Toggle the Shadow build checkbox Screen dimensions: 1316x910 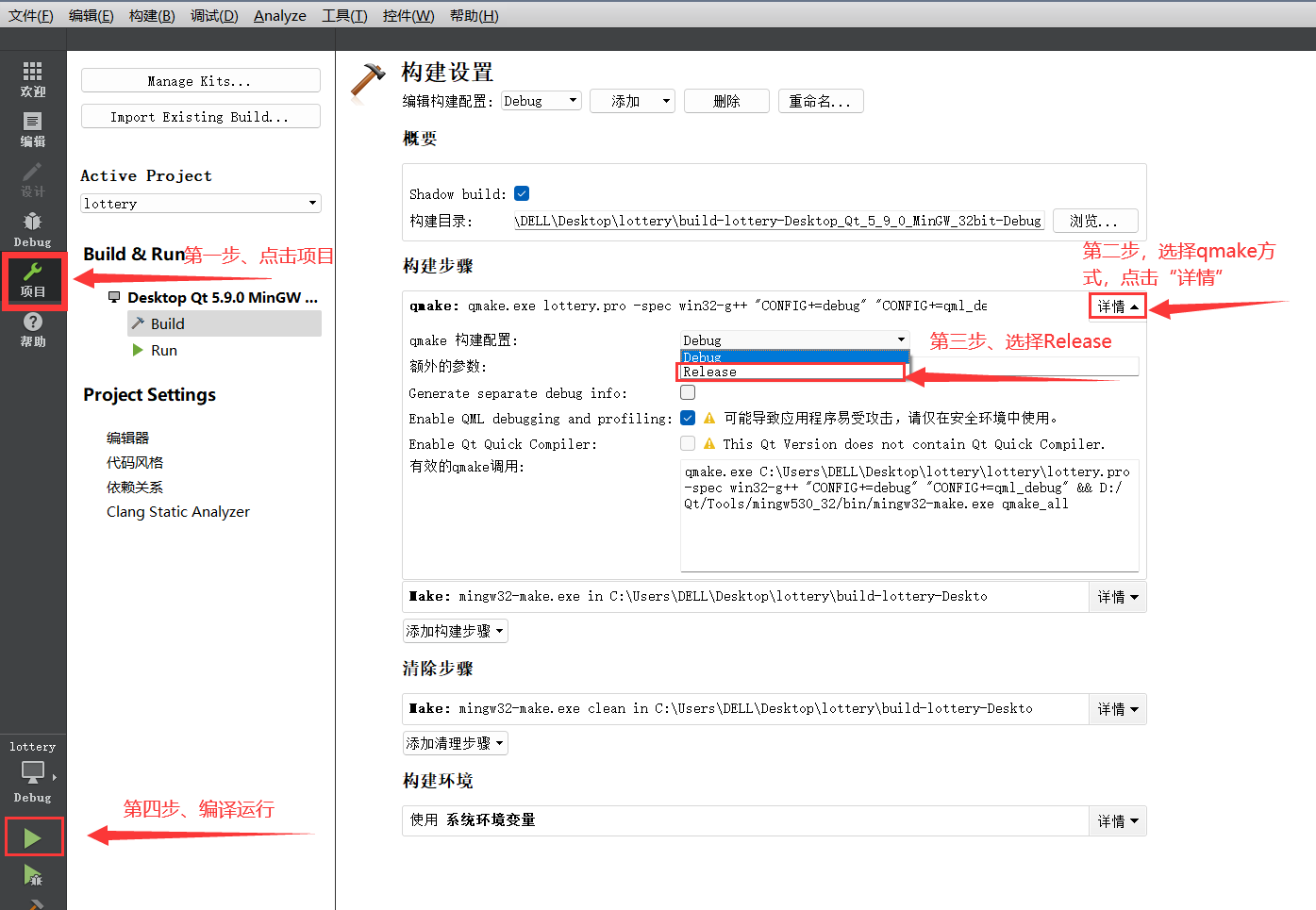point(522,193)
